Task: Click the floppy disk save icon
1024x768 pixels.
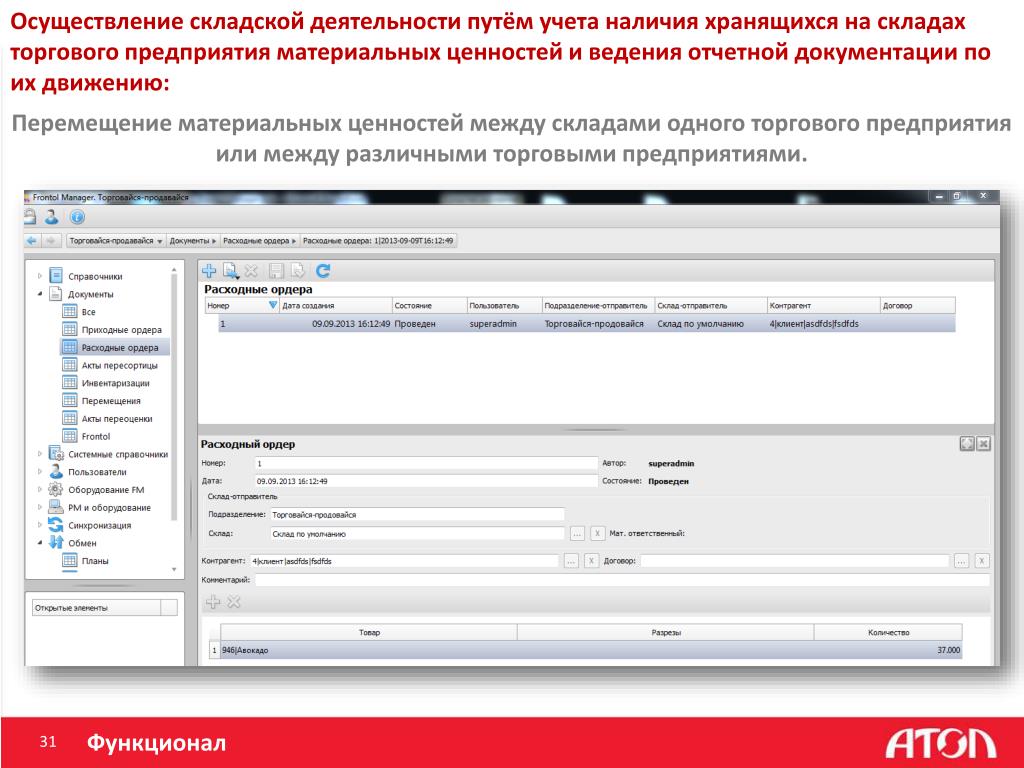Action: (x=276, y=270)
